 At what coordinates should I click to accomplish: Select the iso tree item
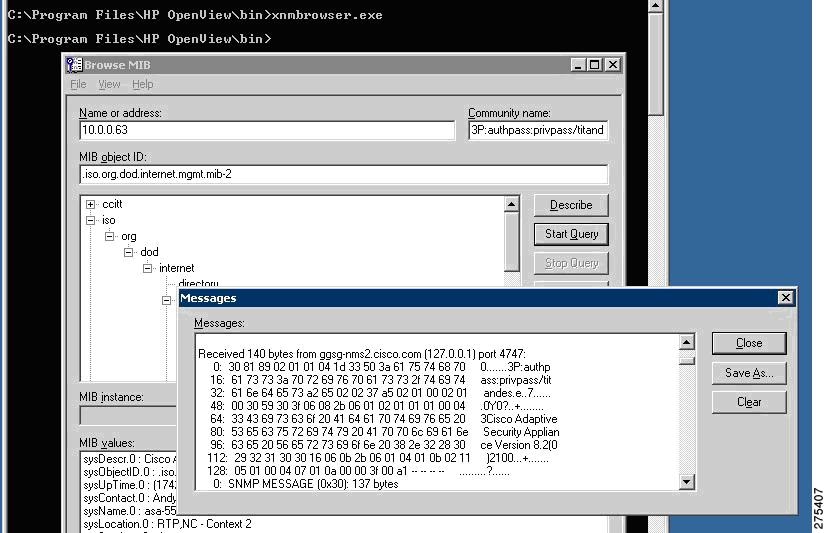click(x=109, y=220)
